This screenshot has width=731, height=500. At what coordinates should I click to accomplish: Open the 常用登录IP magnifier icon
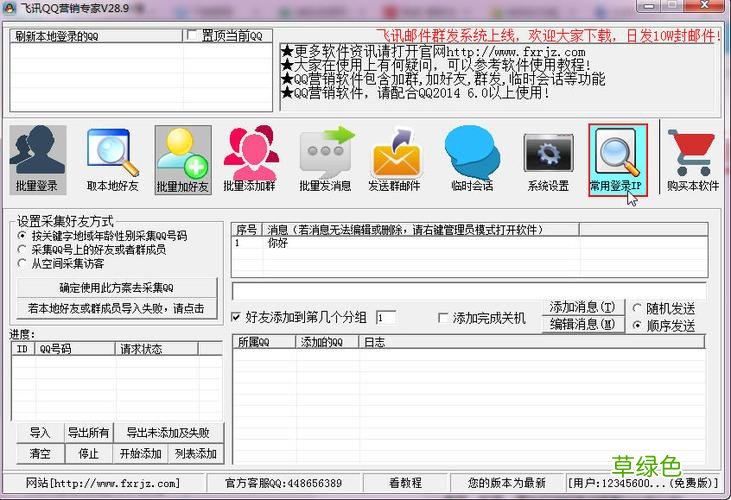pos(618,160)
